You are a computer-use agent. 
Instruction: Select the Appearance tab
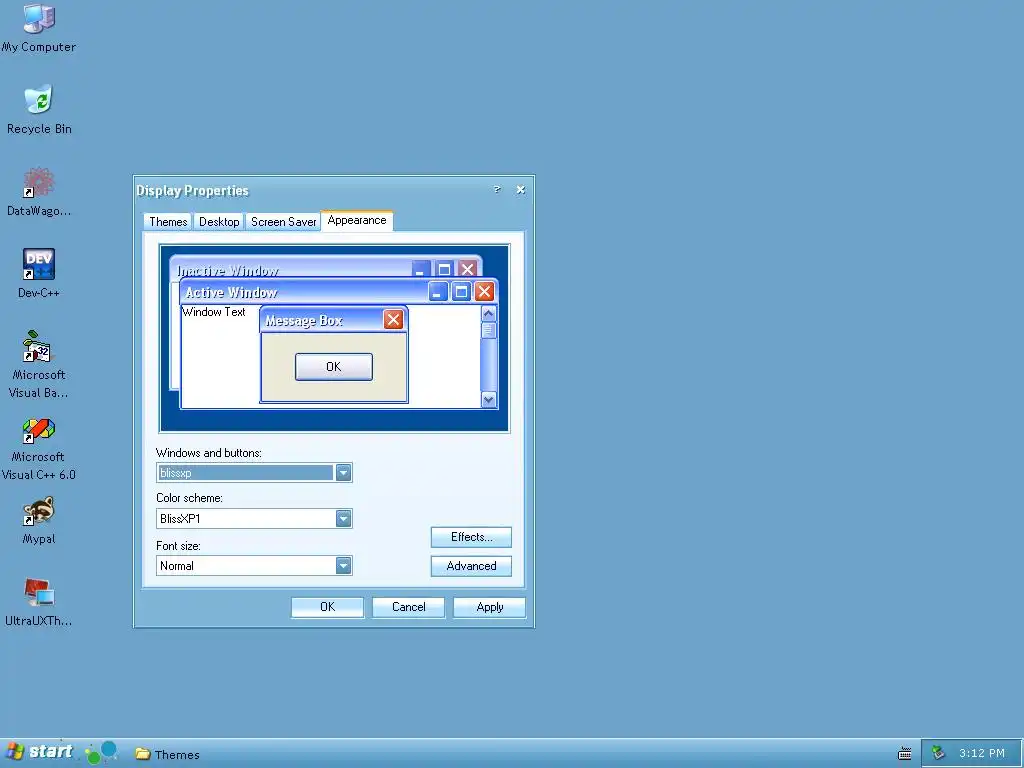357,220
